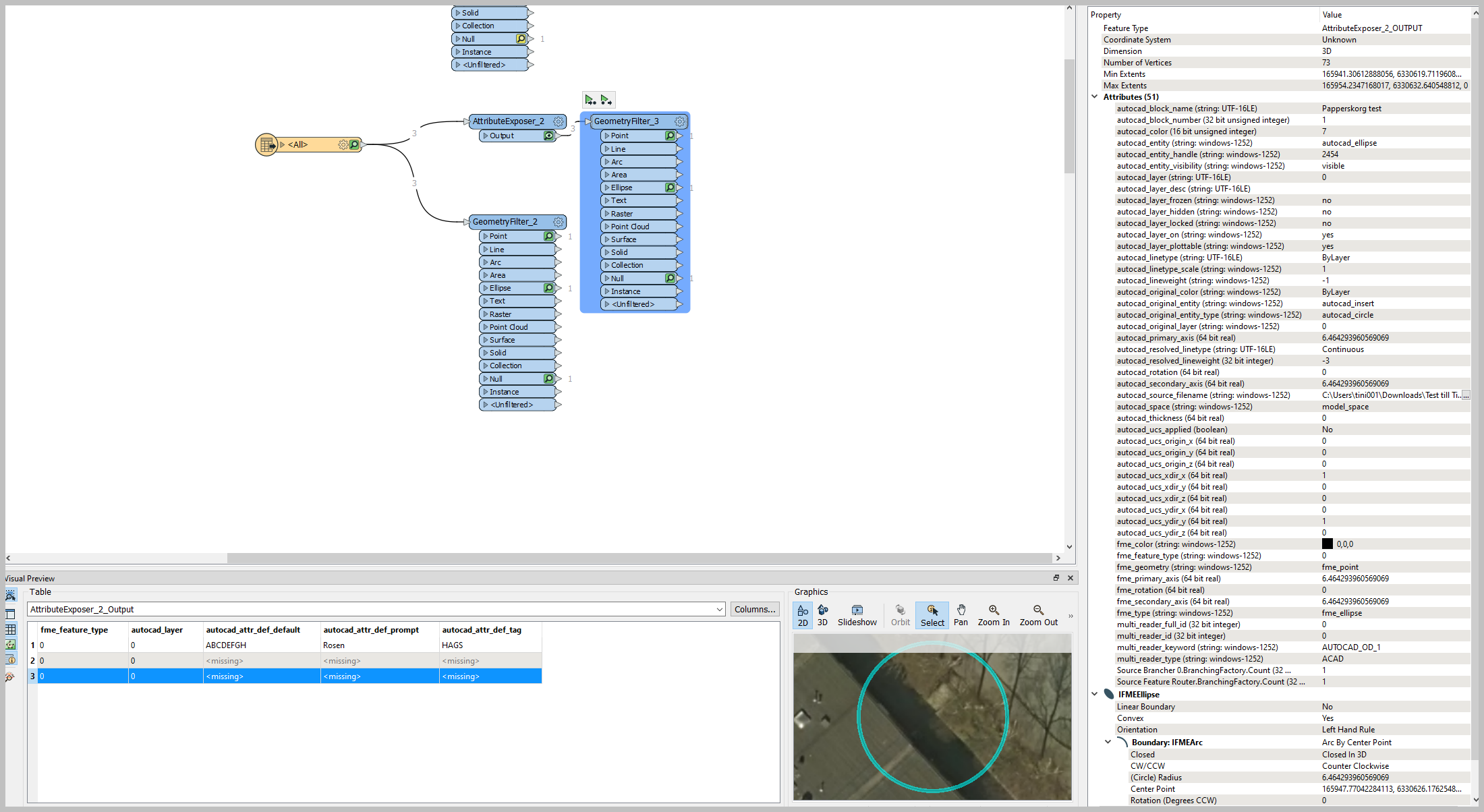Browse the autocad_source_filename value ellipsis button
Image resolution: width=1484 pixels, height=812 pixels.
click(x=1465, y=395)
